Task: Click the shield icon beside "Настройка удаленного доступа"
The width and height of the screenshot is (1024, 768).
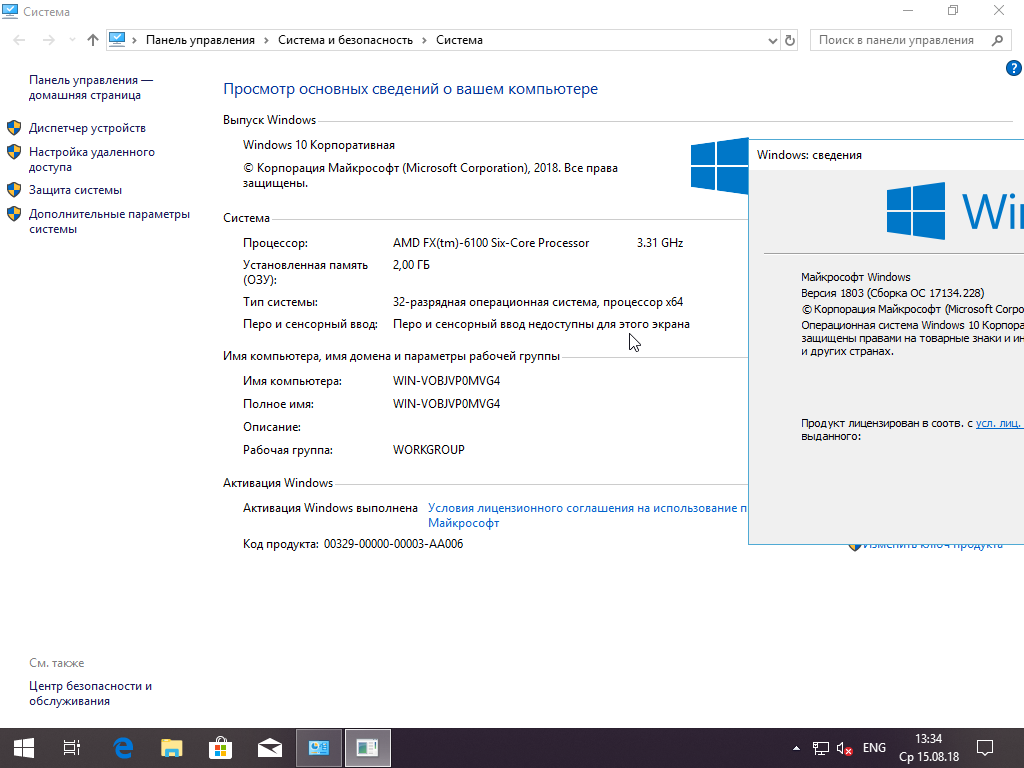Action: [14, 152]
